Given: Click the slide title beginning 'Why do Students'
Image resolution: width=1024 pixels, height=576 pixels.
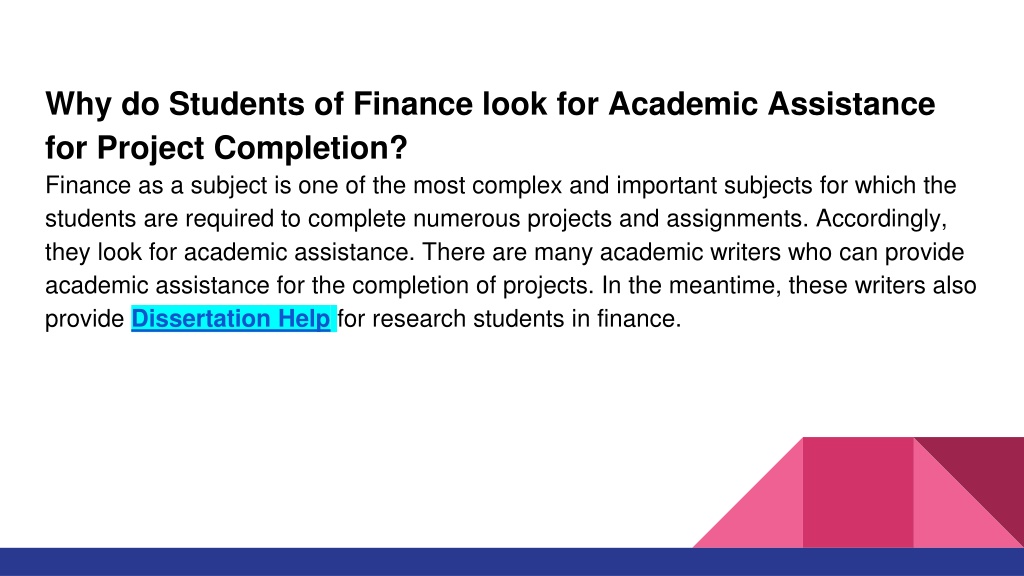Looking at the screenshot, I should [x=490, y=125].
